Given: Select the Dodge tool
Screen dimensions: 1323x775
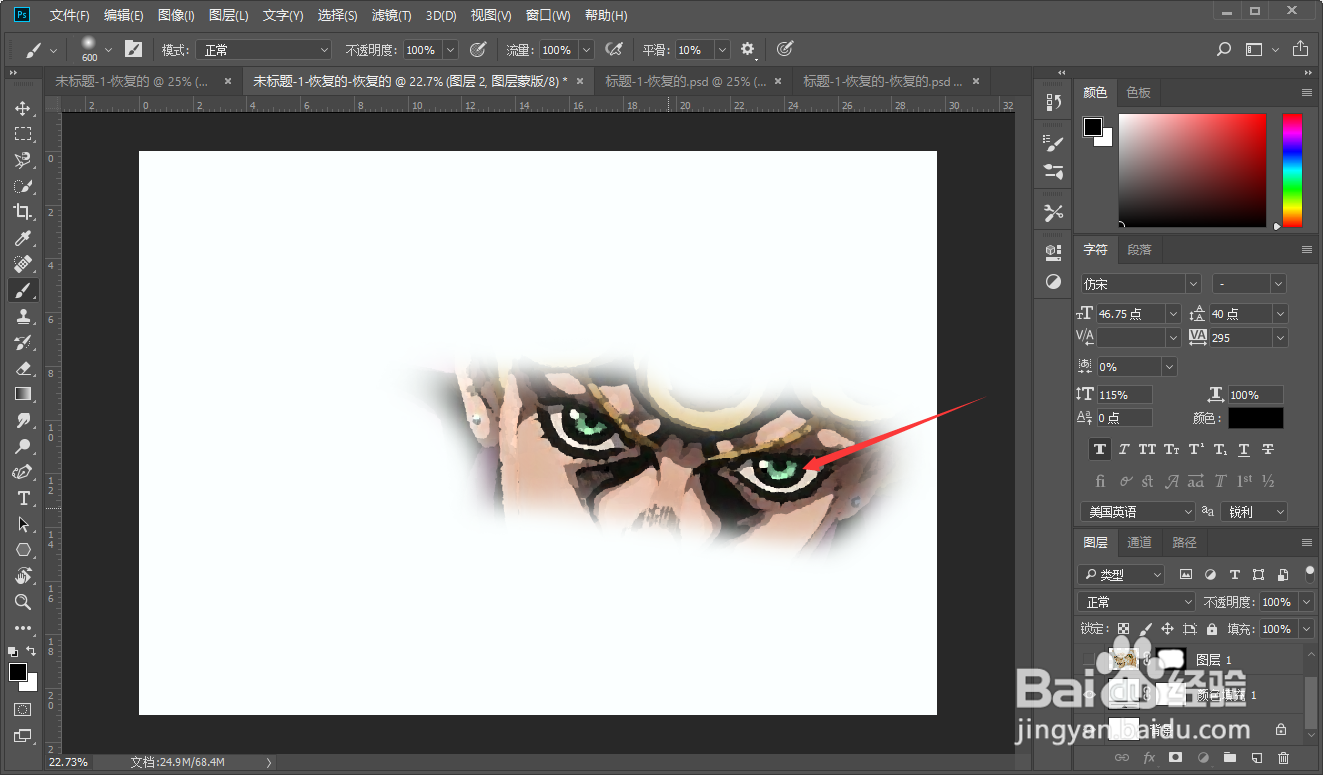Looking at the screenshot, I should 22,446.
